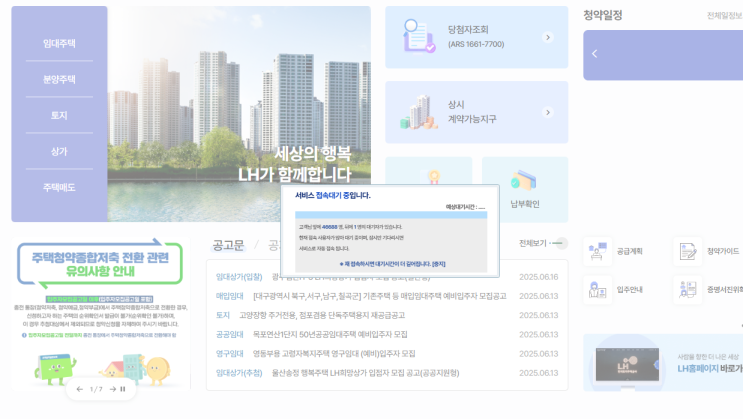The height and width of the screenshot is (419, 743).
Task: Click 전체보기 for all notices
Action: (533, 243)
